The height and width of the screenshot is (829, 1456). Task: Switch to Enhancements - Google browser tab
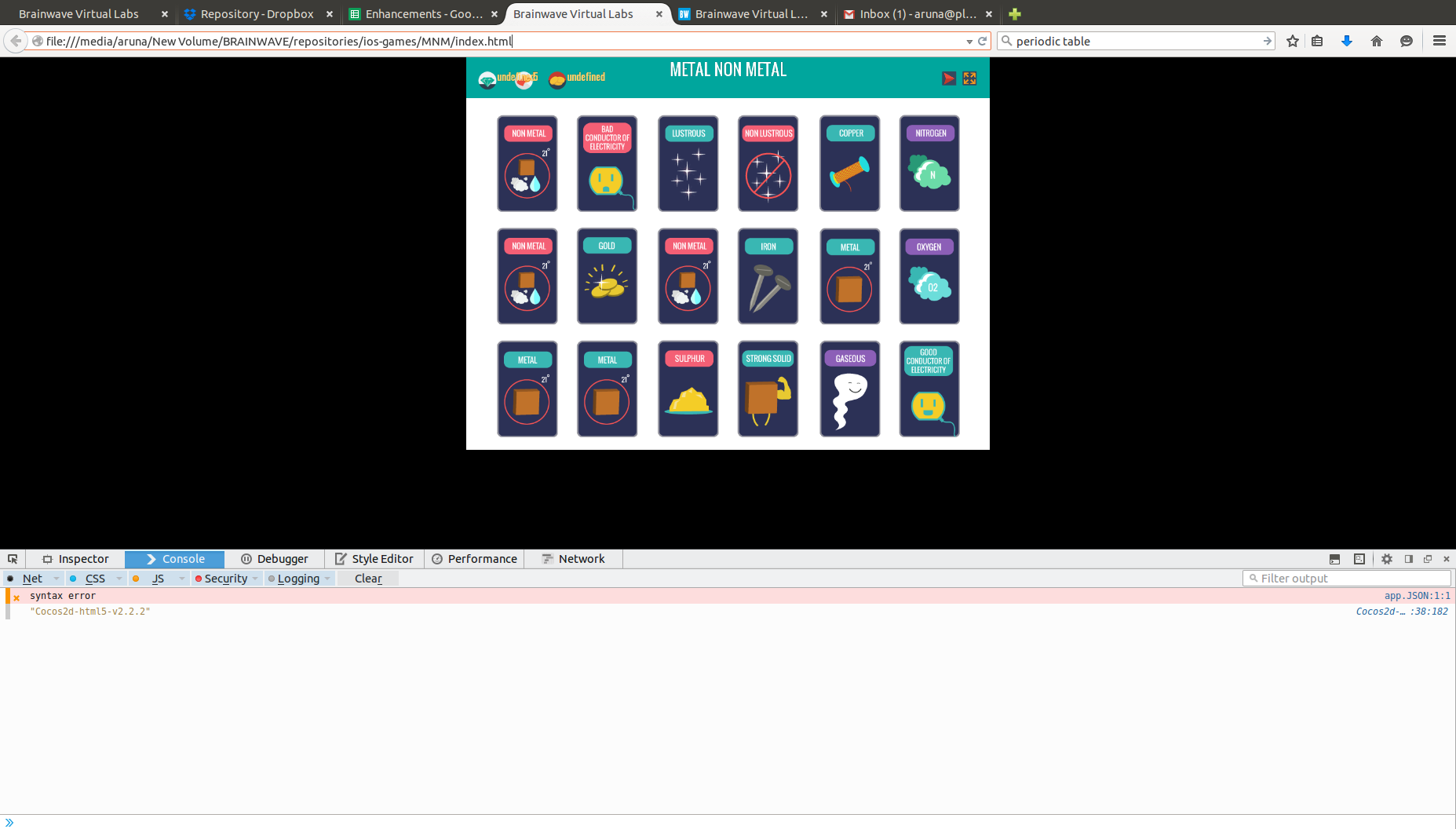click(424, 14)
